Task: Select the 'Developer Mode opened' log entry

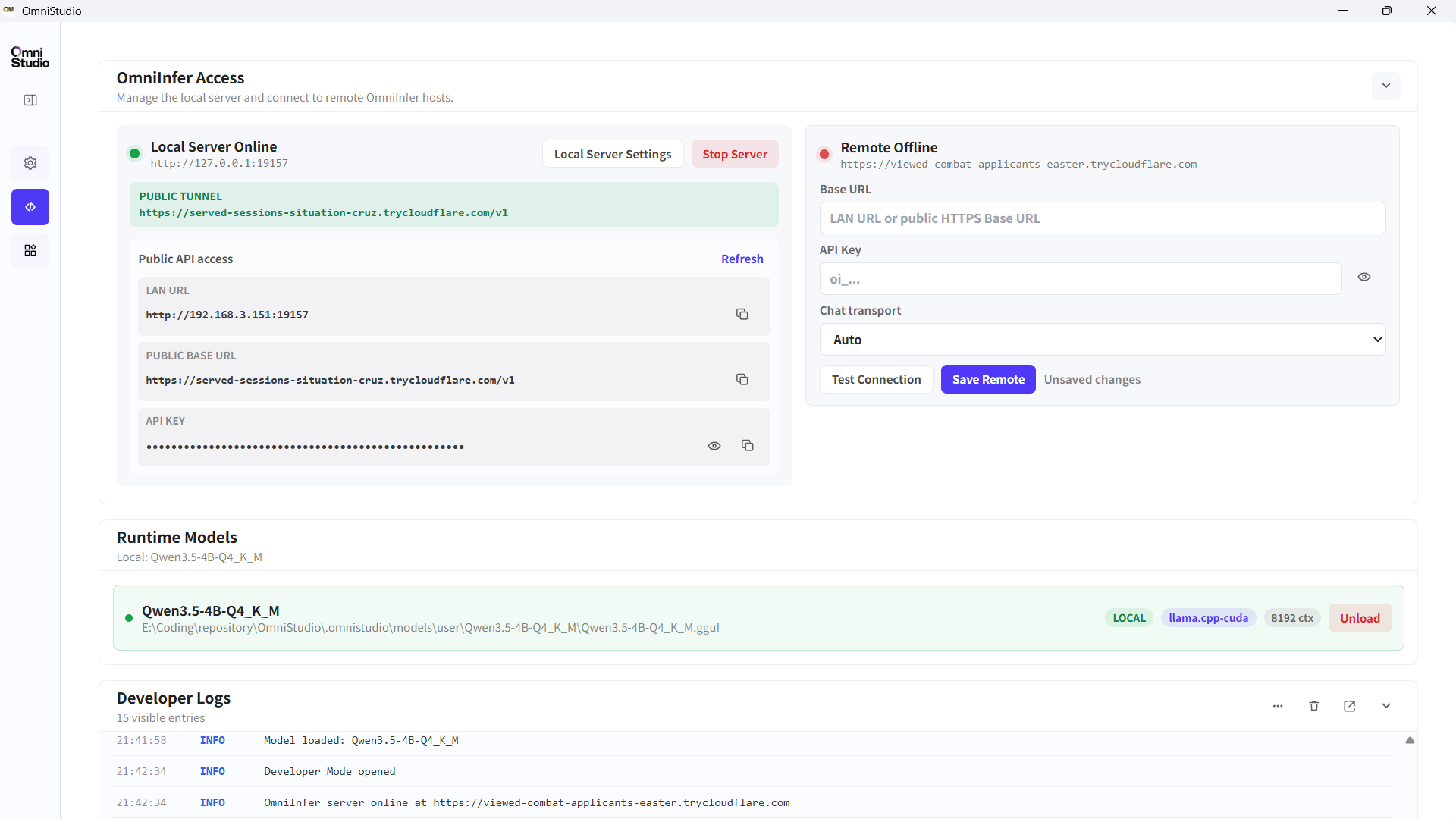Action: click(751, 771)
